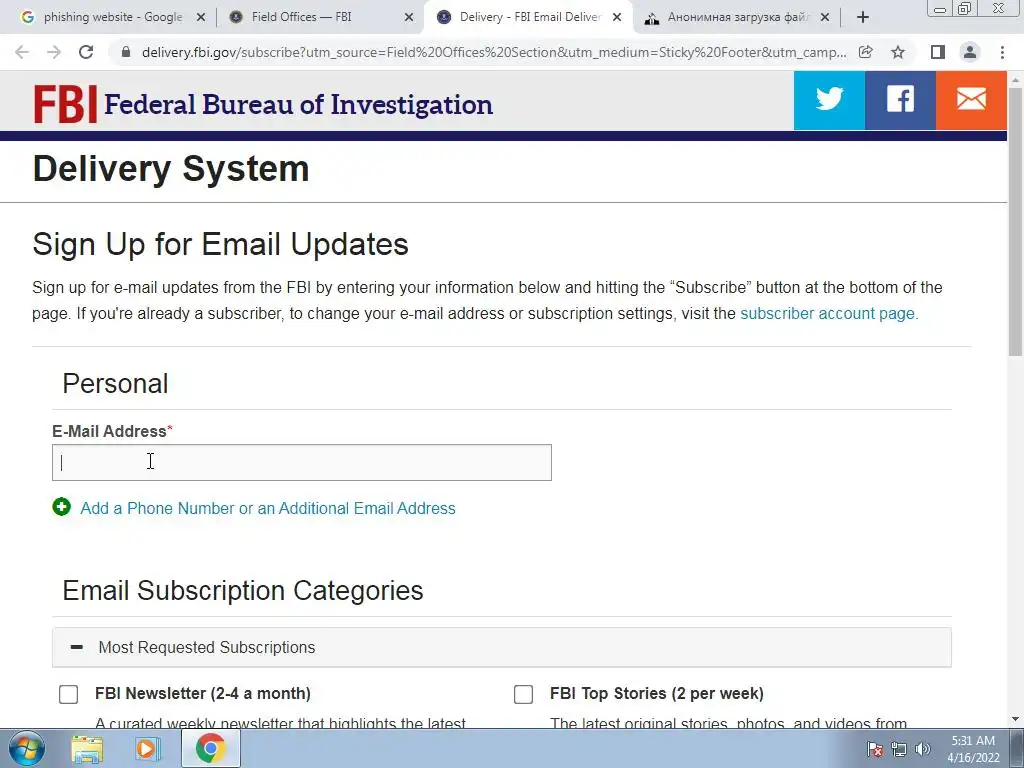Toggle the Chrome side panel icon
The image size is (1024, 768).
(x=938, y=52)
